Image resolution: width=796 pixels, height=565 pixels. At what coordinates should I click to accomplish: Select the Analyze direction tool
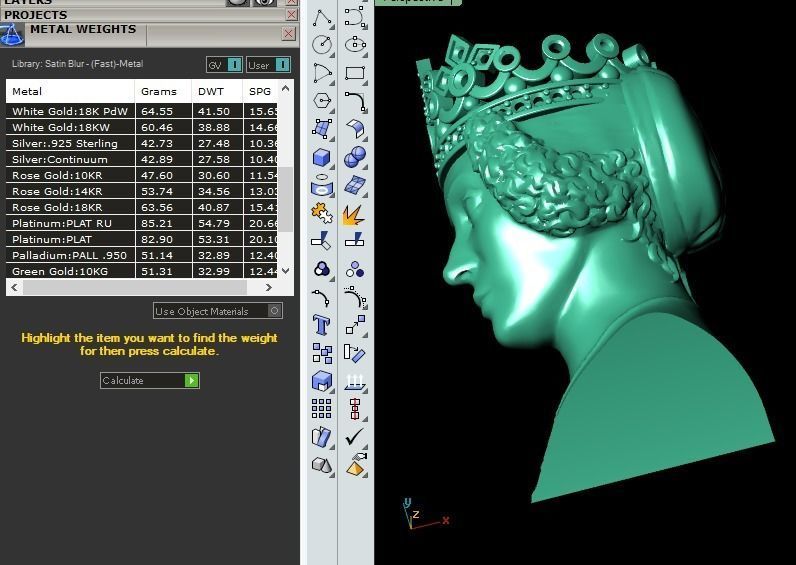[x=322, y=437]
